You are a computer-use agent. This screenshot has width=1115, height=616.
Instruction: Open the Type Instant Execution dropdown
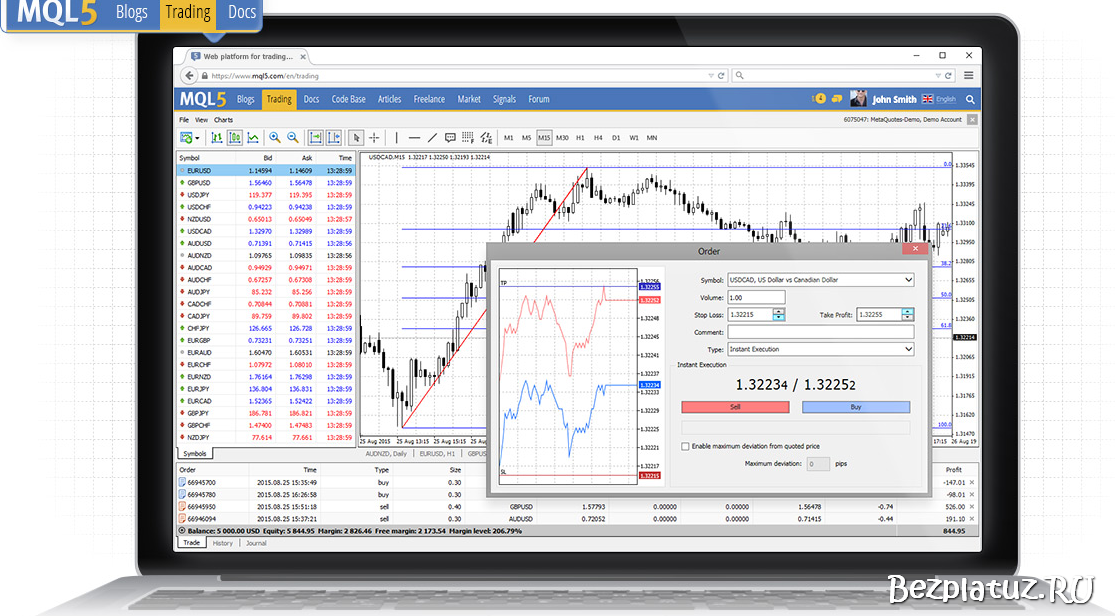click(x=820, y=349)
